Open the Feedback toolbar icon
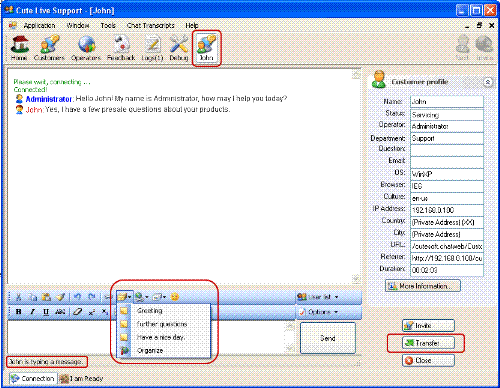Image resolution: width=500 pixels, height=388 pixels. [121, 48]
